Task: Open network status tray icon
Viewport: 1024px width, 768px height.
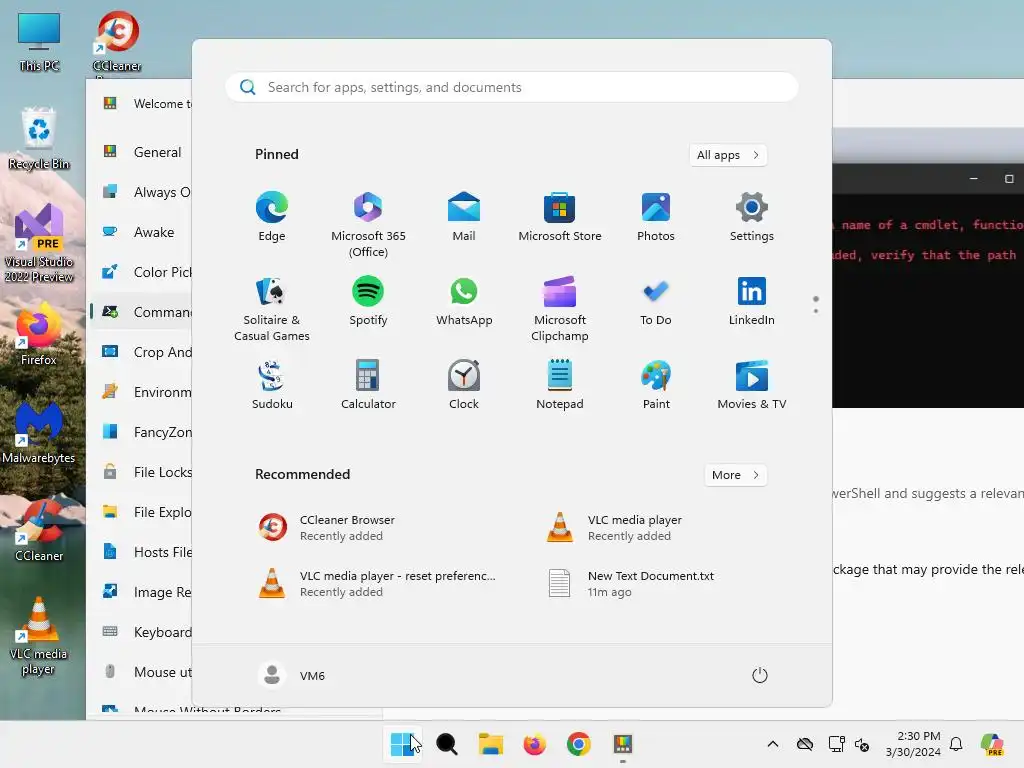Action: [x=837, y=744]
